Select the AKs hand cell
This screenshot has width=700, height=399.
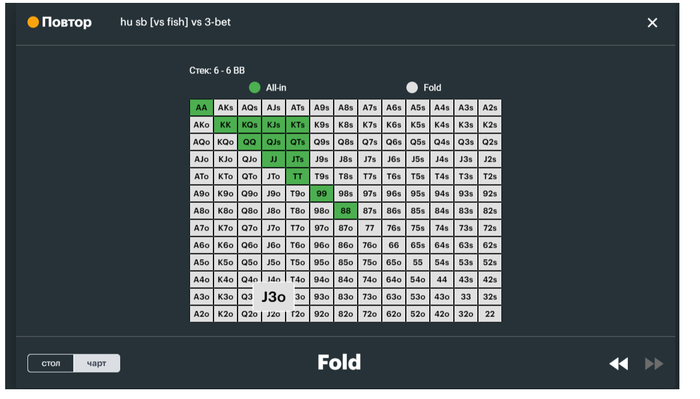pyautogui.click(x=225, y=108)
